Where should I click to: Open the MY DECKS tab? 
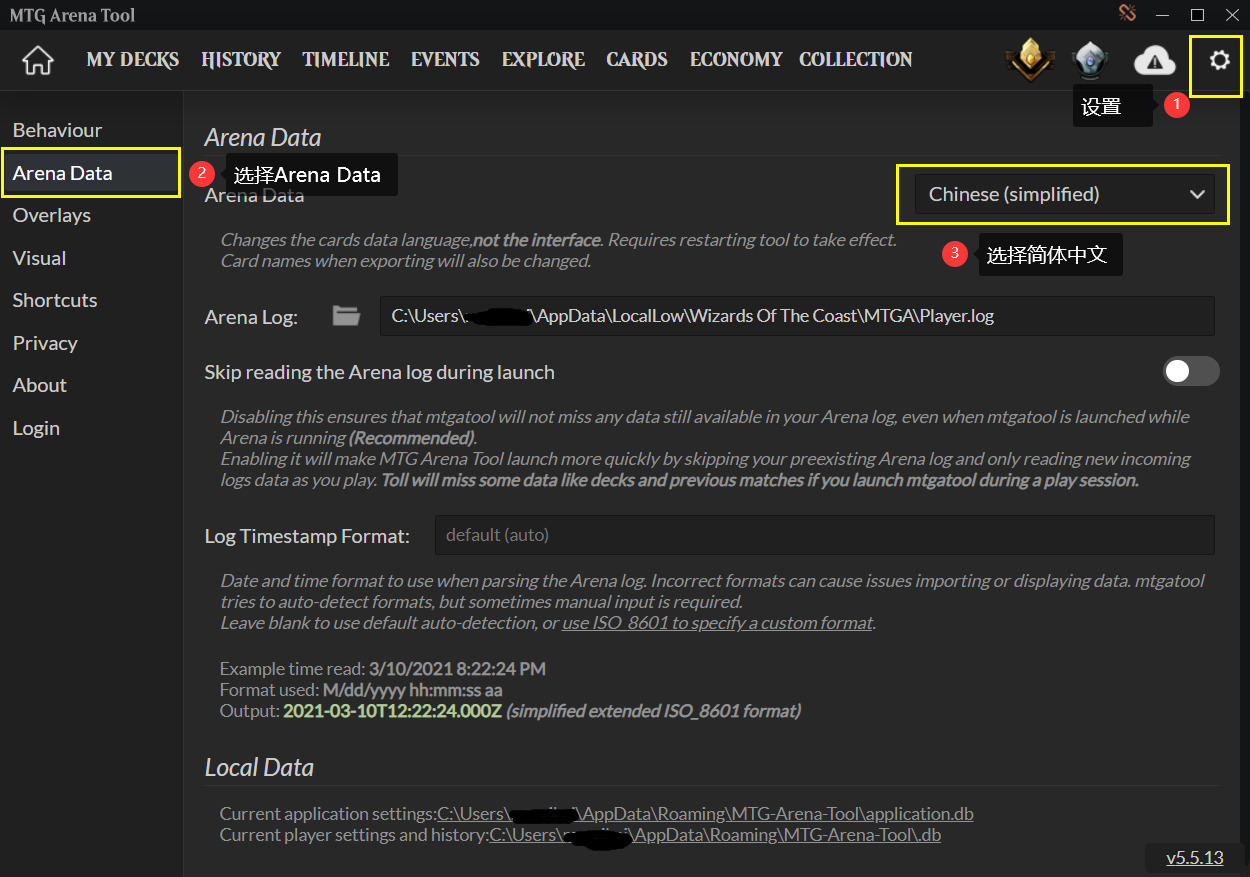pos(132,60)
